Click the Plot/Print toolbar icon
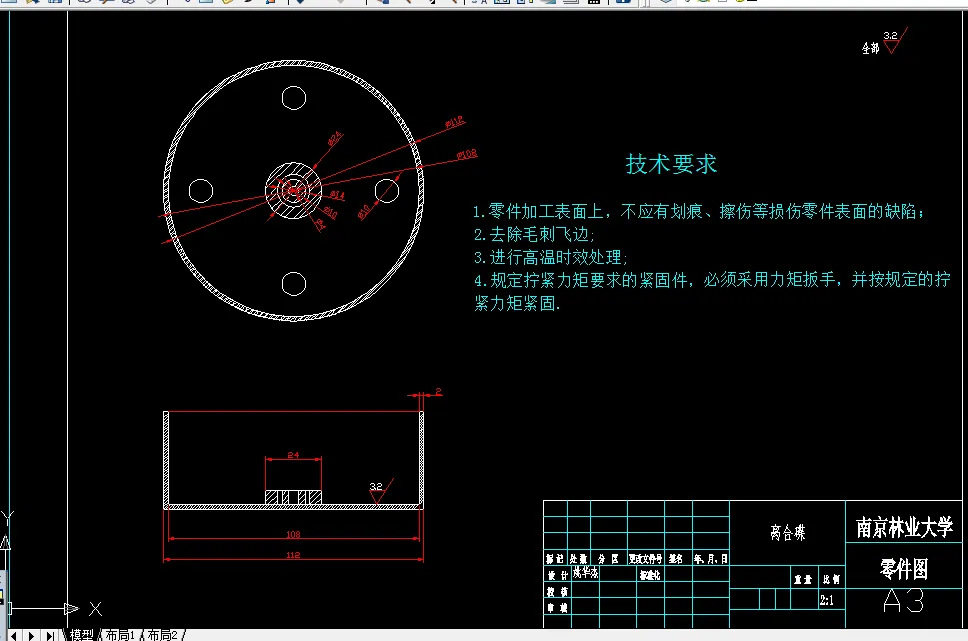This screenshot has height=641, width=968. click(x=84, y=4)
